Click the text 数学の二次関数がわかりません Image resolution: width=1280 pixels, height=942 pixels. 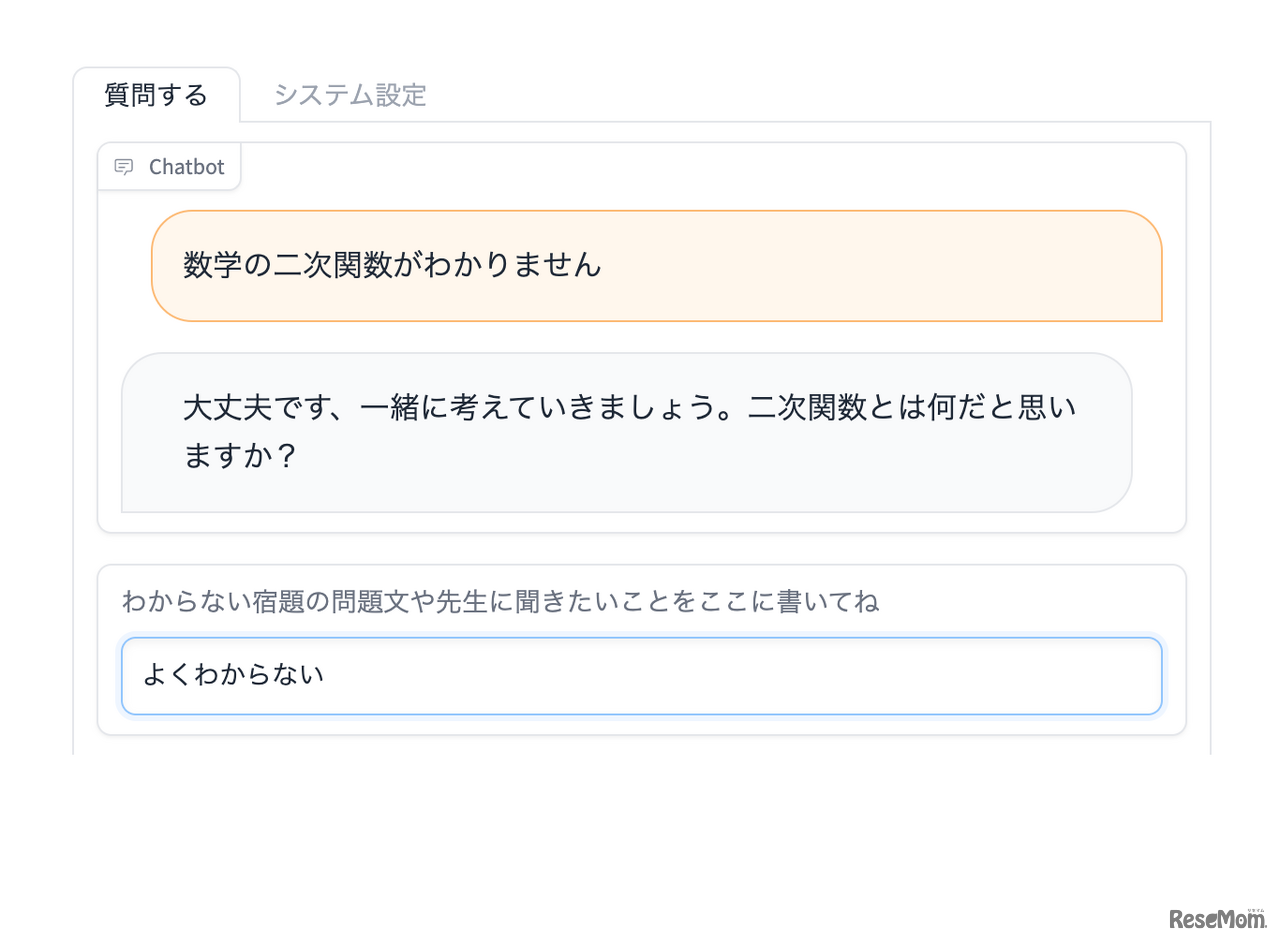392,265
